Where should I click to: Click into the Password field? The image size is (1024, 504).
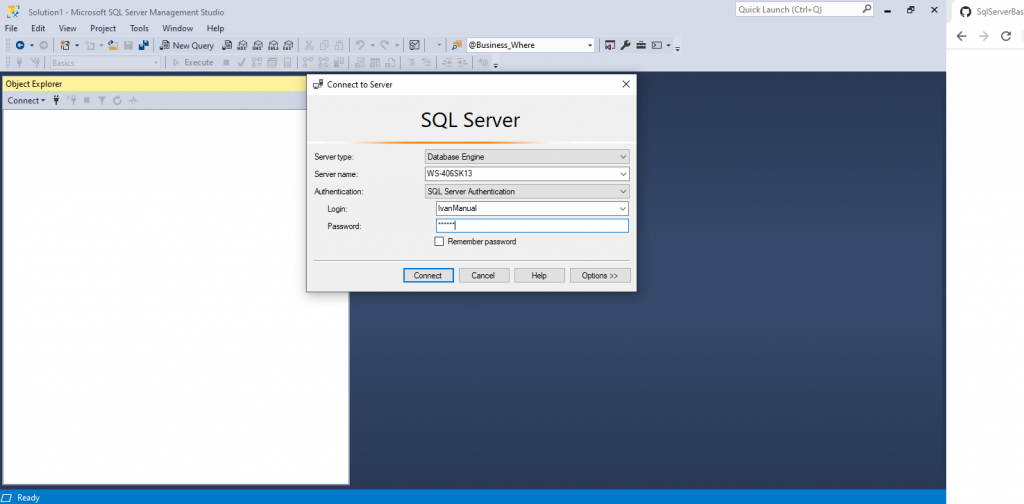(532, 226)
